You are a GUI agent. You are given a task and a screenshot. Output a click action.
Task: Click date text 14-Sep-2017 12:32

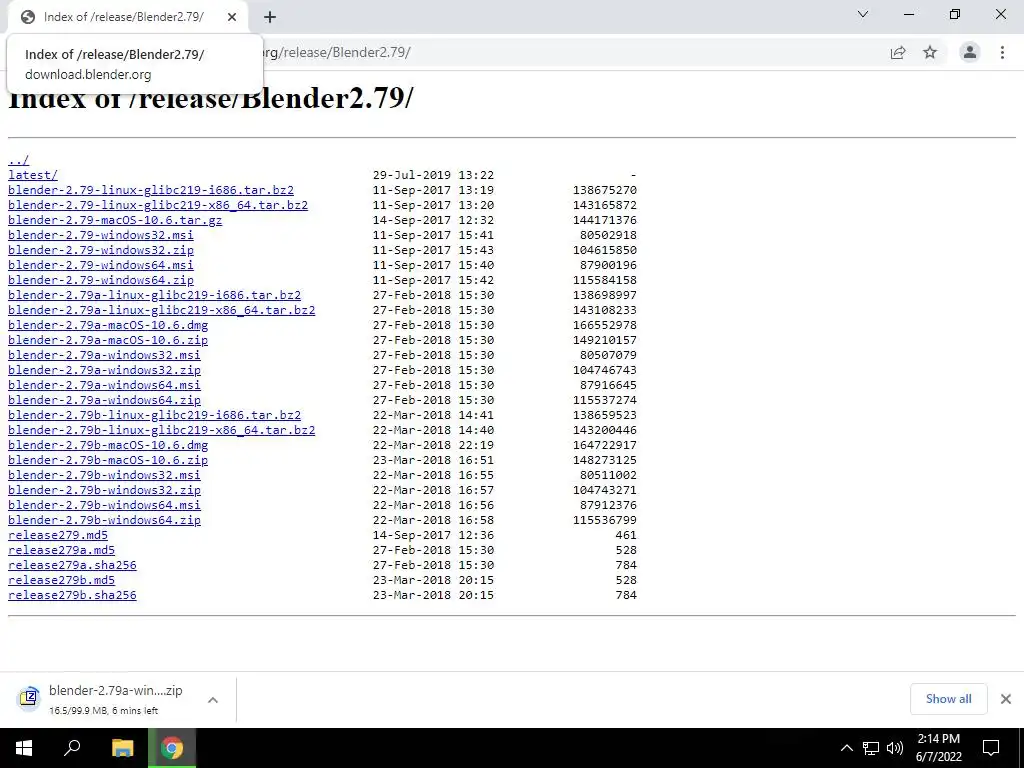click(x=434, y=220)
